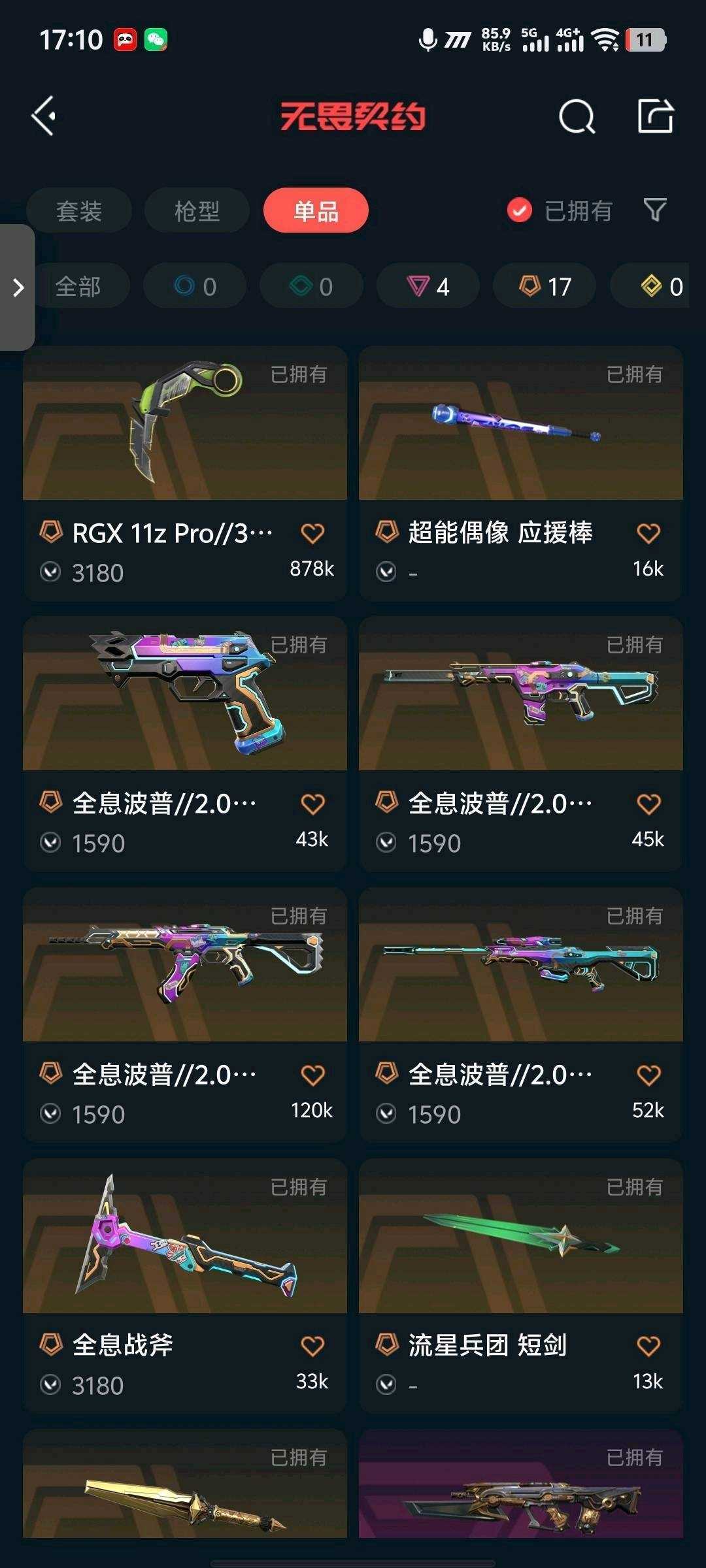Switch to the 套装 tab
The height and width of the screenshot is (1568, 706).
(79, 210)
